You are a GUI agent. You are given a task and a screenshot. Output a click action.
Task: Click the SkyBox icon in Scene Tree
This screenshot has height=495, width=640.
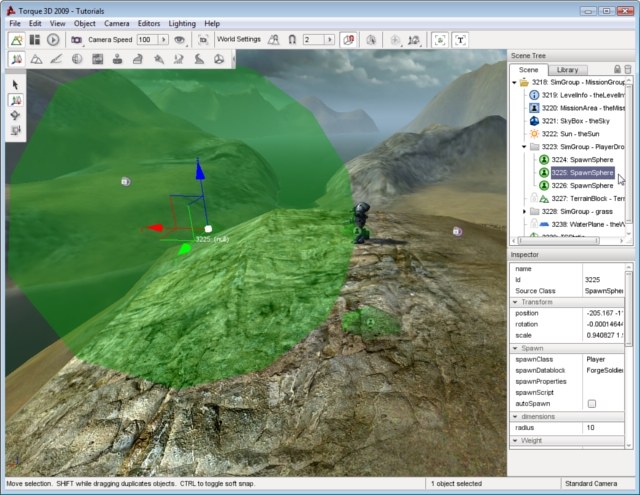[534, 120]
